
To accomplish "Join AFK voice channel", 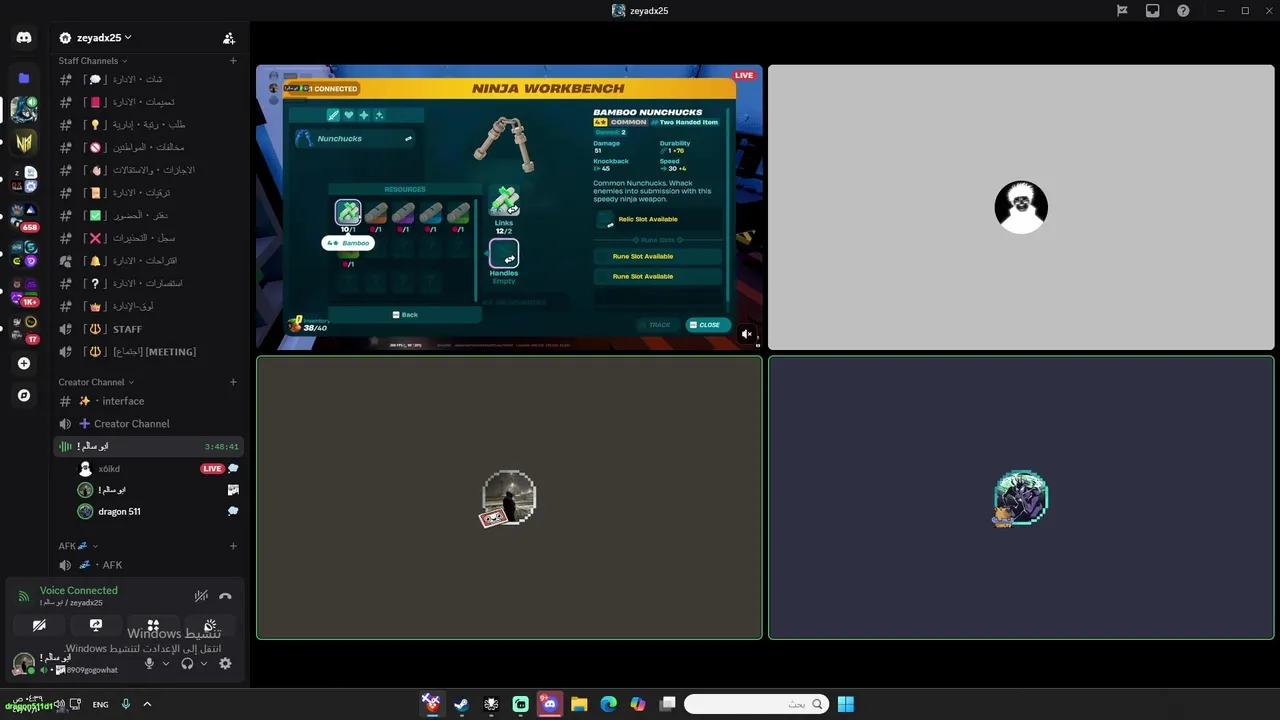I will [x=148, y=565].
